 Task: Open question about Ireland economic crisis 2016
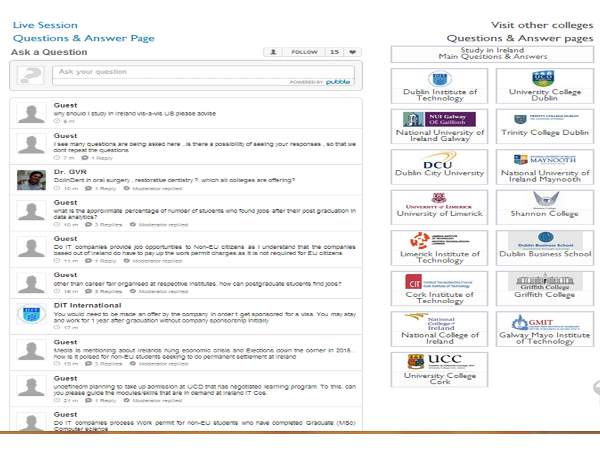[x=203, y=353]
